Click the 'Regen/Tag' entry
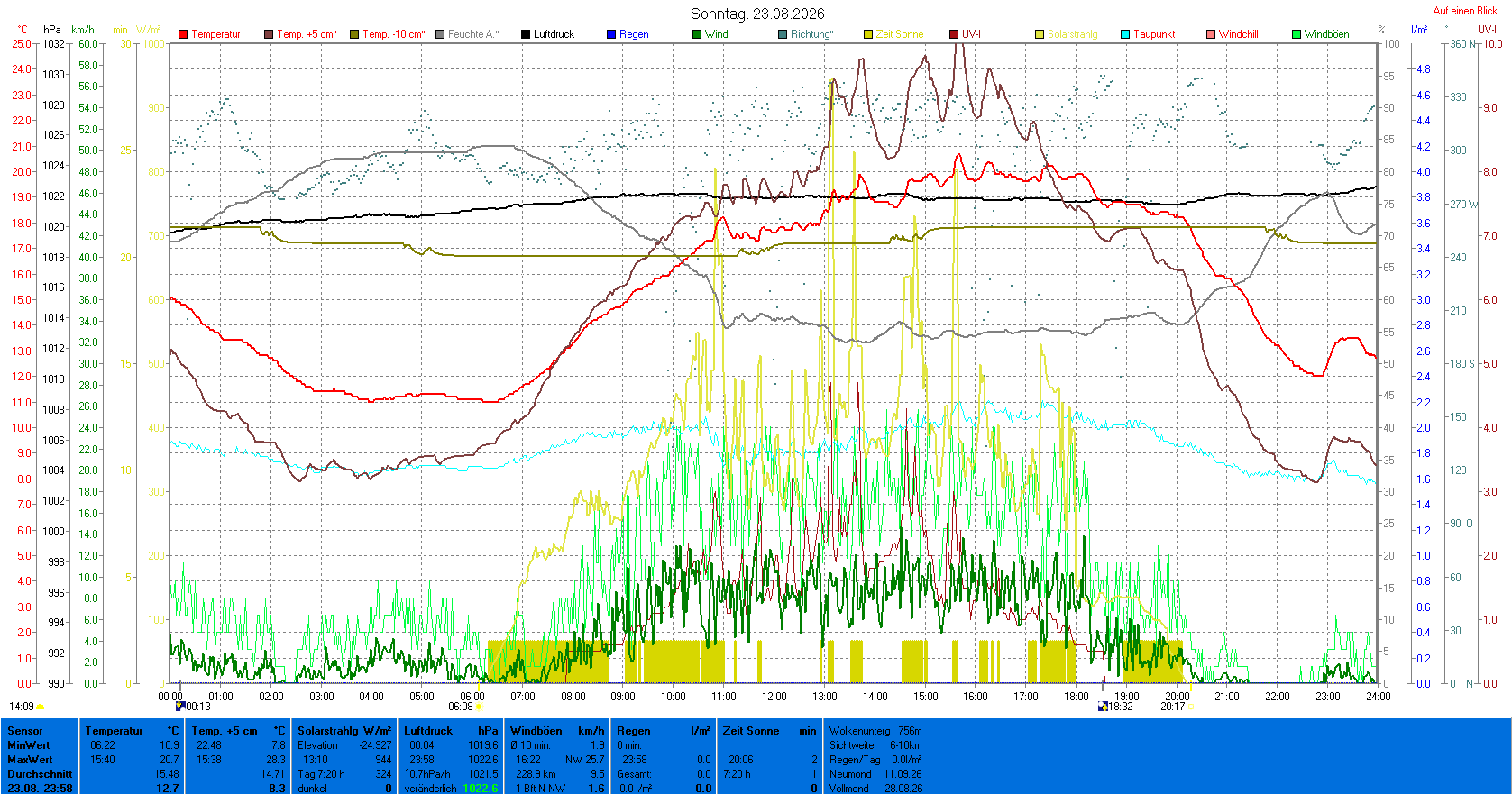Screen dimensions: 1512x794 click(x=875, y=760)
